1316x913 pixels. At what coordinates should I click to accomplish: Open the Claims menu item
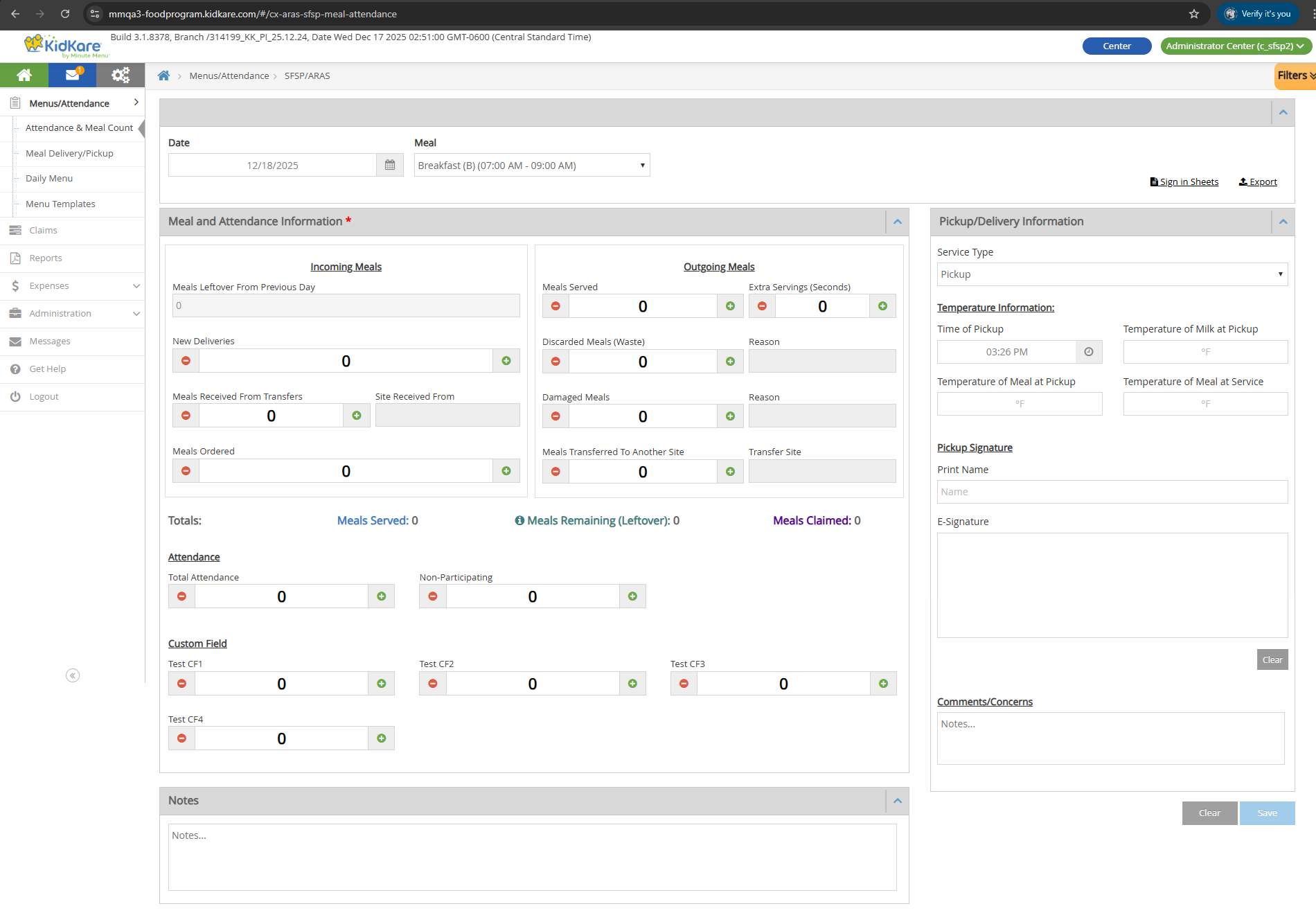tap(43, 230)
